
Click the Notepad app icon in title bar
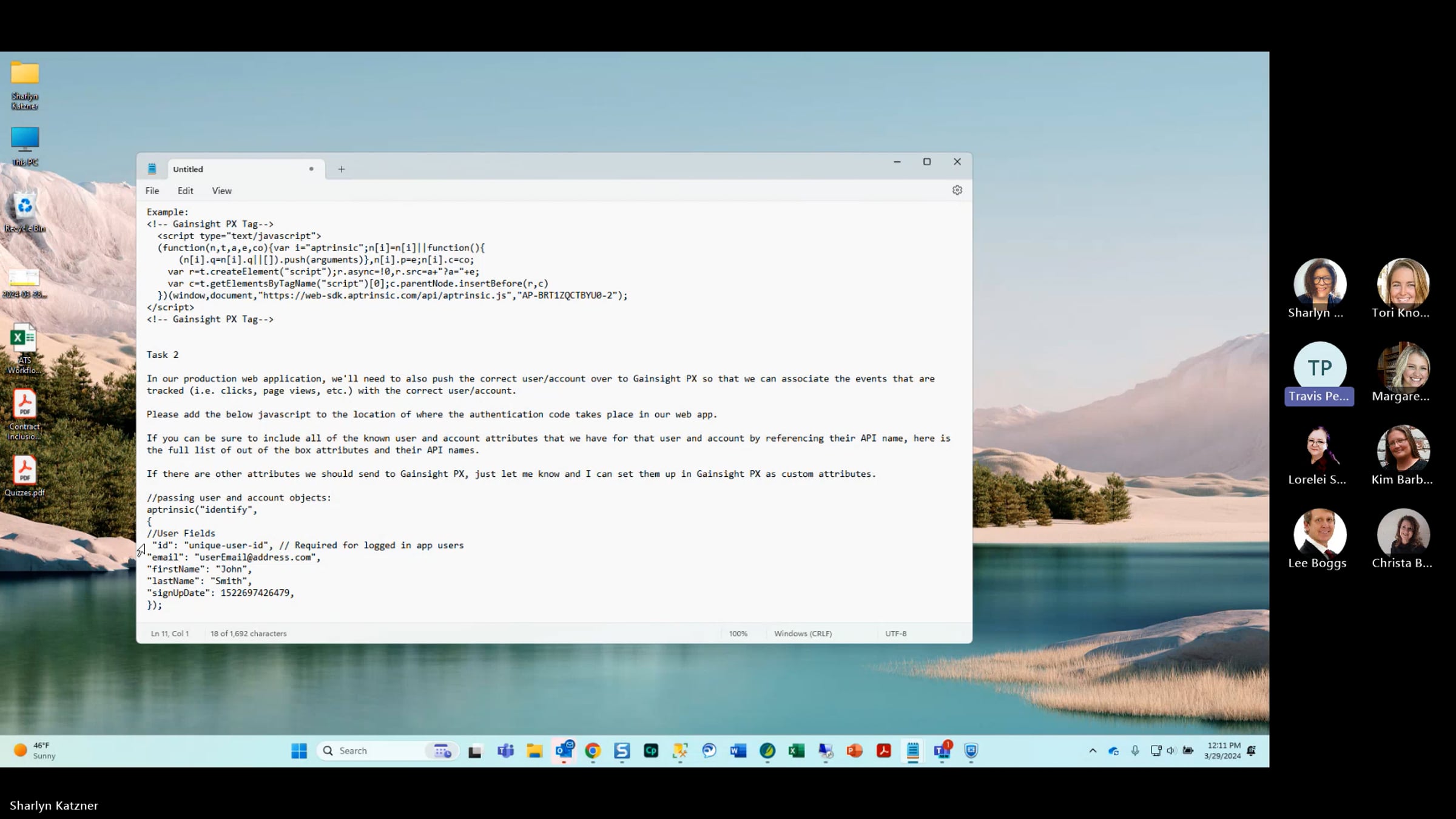coord(152,169)
